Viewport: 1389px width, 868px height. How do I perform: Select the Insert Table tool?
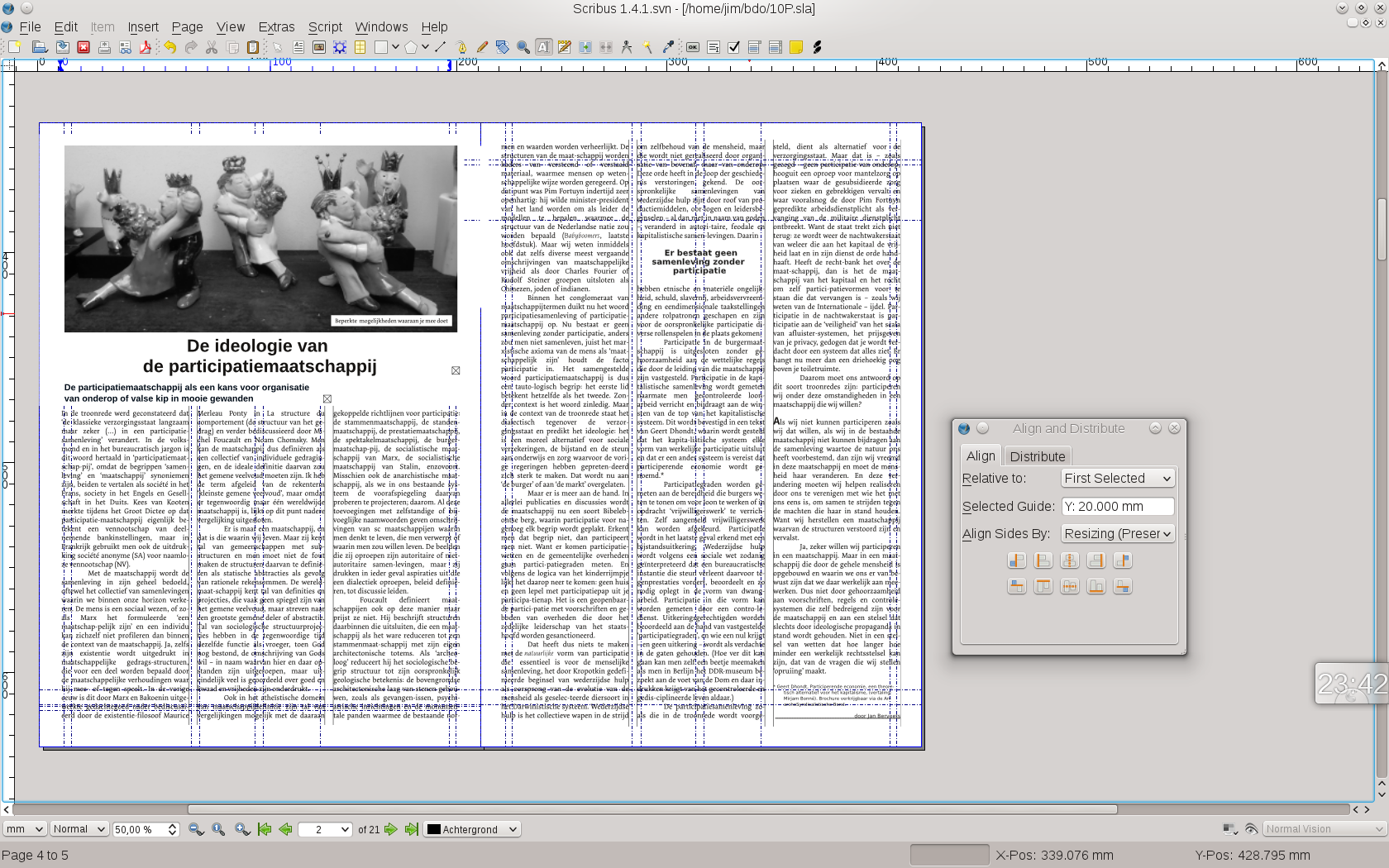tap(360, 47)
